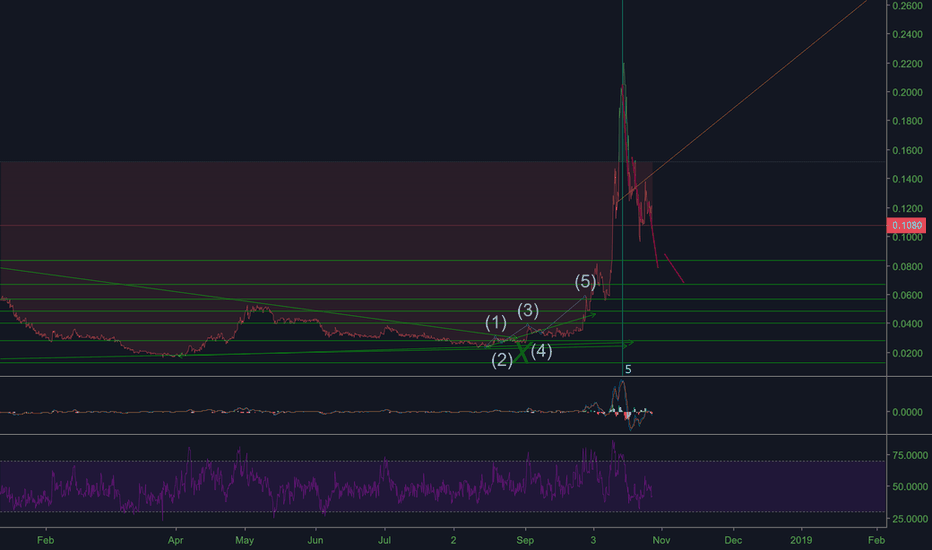Click the 50.0000 RSI axis label
This screenshot has height=550, width=932.
click(909, 486)
